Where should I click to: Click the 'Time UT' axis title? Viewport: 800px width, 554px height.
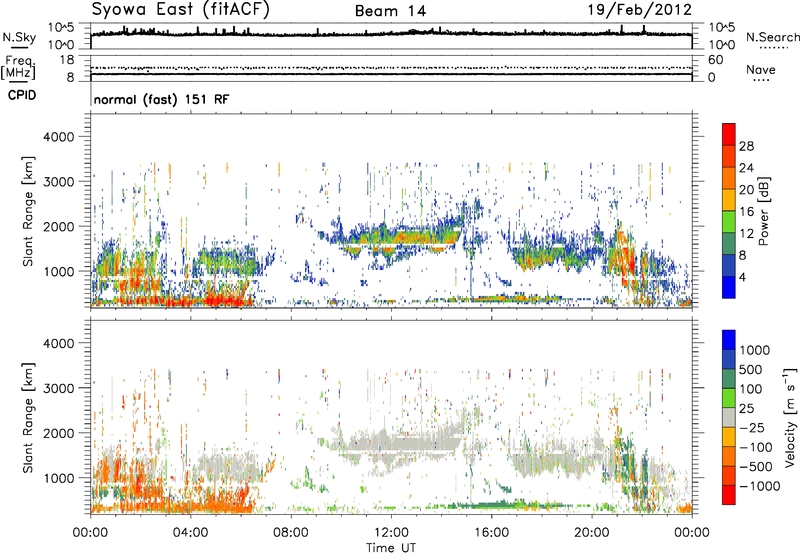coord(391,548)
